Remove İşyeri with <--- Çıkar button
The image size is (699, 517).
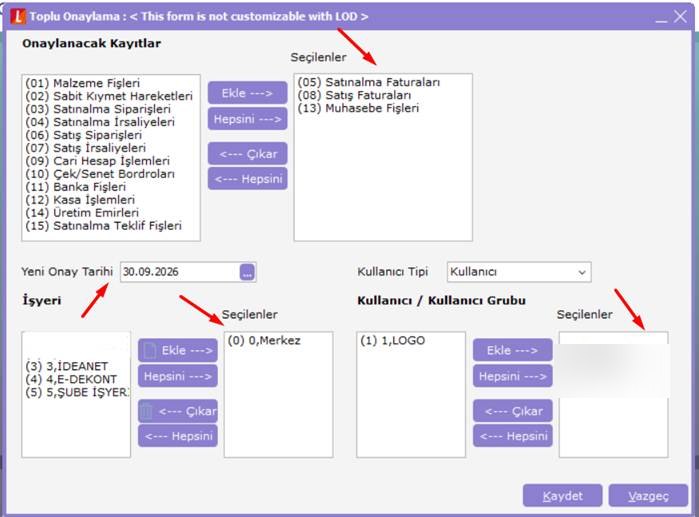(178, 411)
